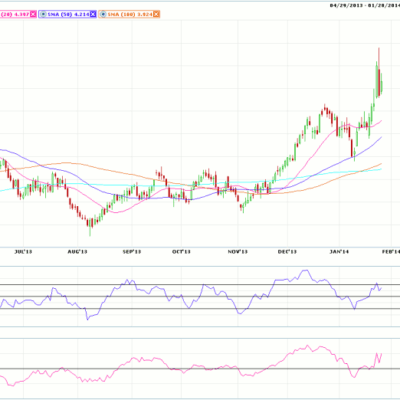The image size is (400, 400).
Task: Select the SMA (50) 4.214 label
Action: pos(68,14)
